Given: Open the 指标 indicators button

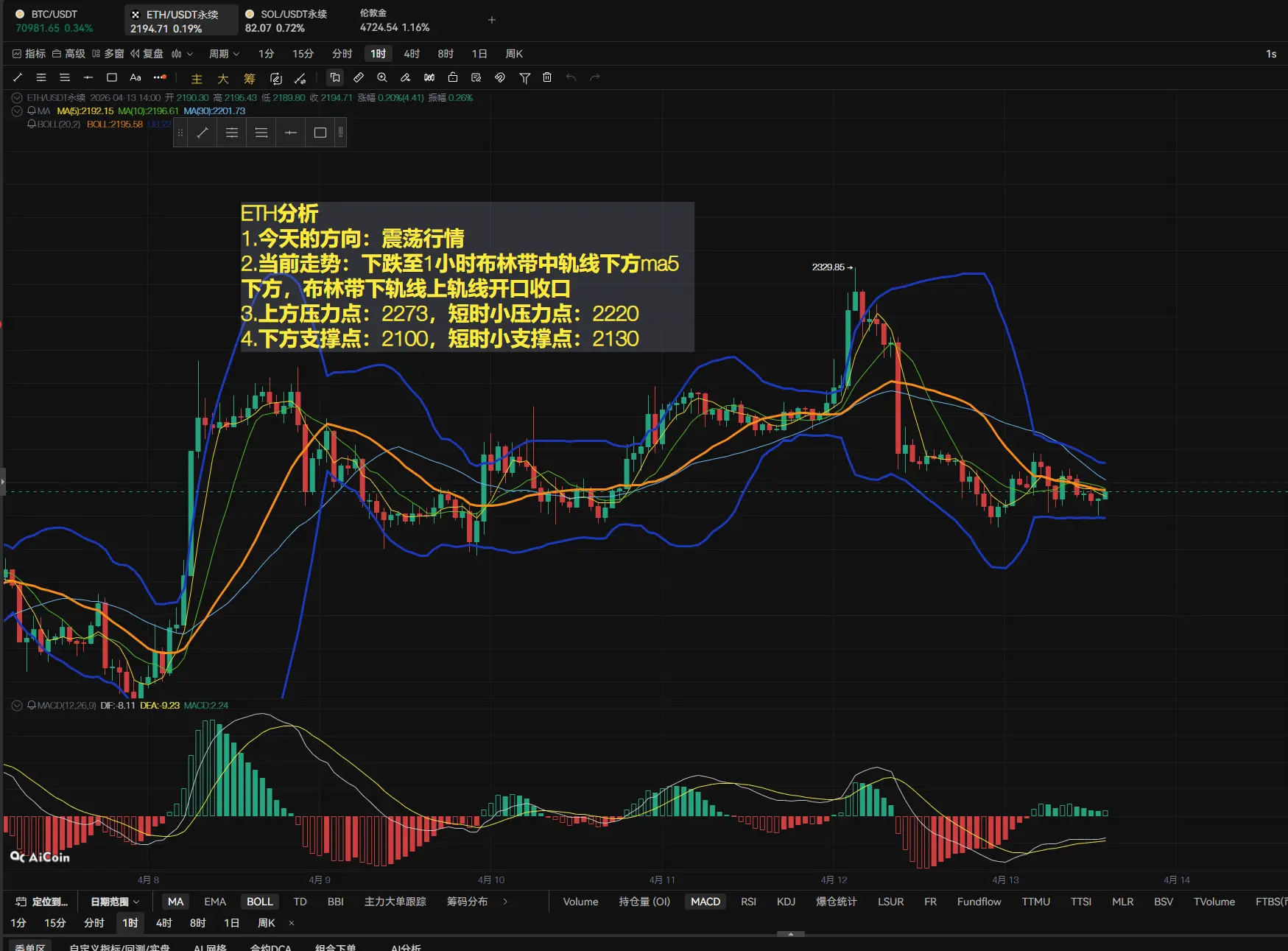Looking at the screenshot, I should [29, 54].
